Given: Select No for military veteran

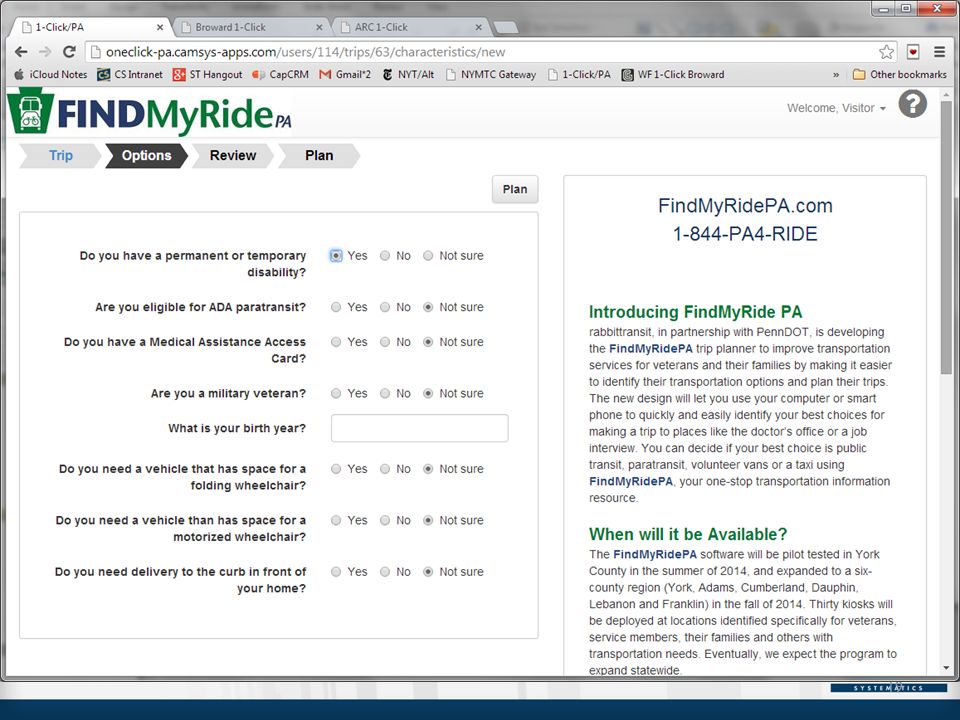Looking at the screenshot, I should tap(384, 394).
